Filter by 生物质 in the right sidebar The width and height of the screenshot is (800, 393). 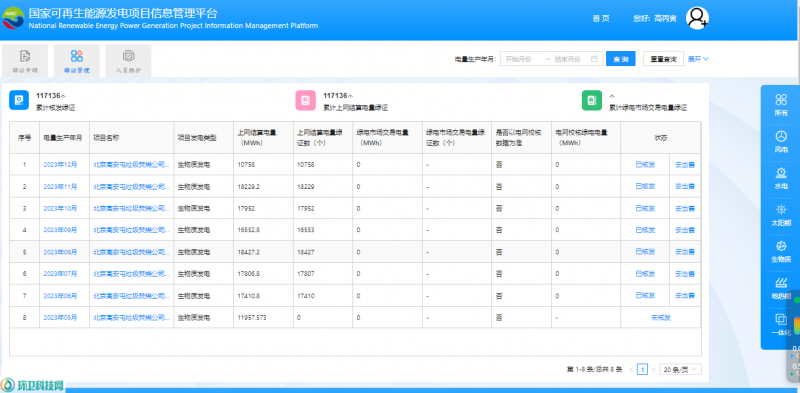click(x=781, y=252)
